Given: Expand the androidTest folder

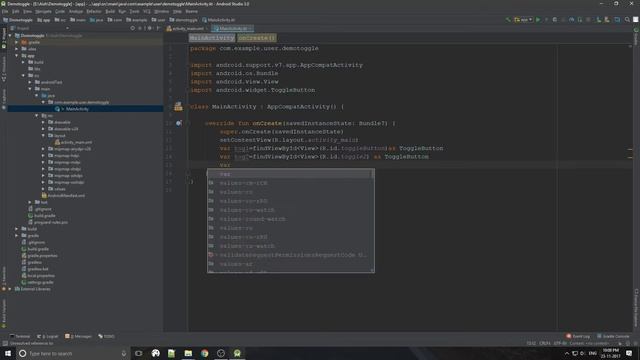Looking at the screenshot, I should 30,82.
